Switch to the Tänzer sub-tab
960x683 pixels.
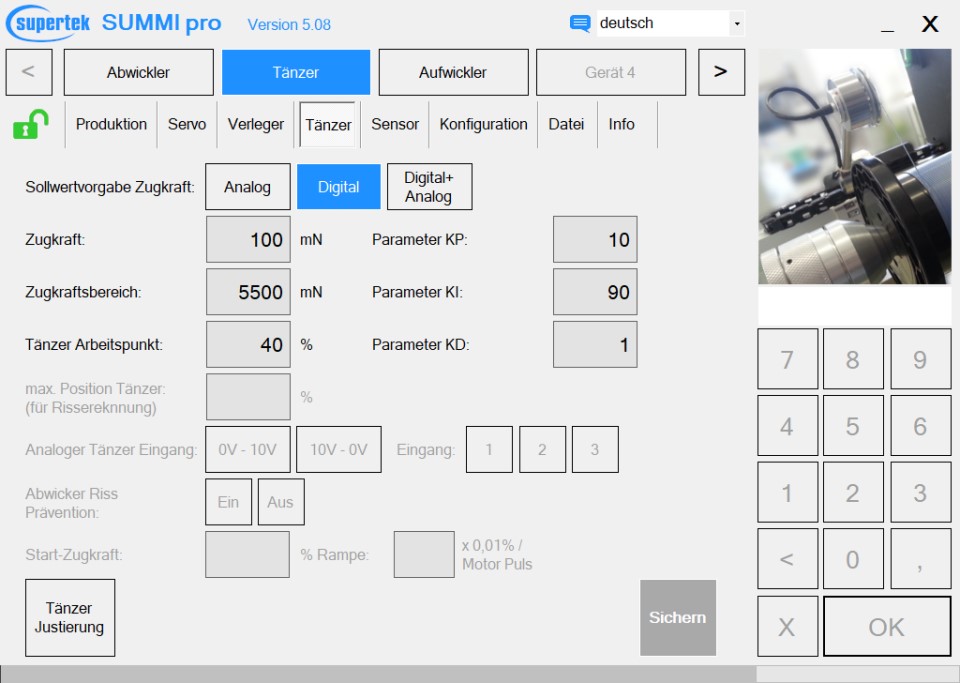pyautogui.click(x=328, y=125)
